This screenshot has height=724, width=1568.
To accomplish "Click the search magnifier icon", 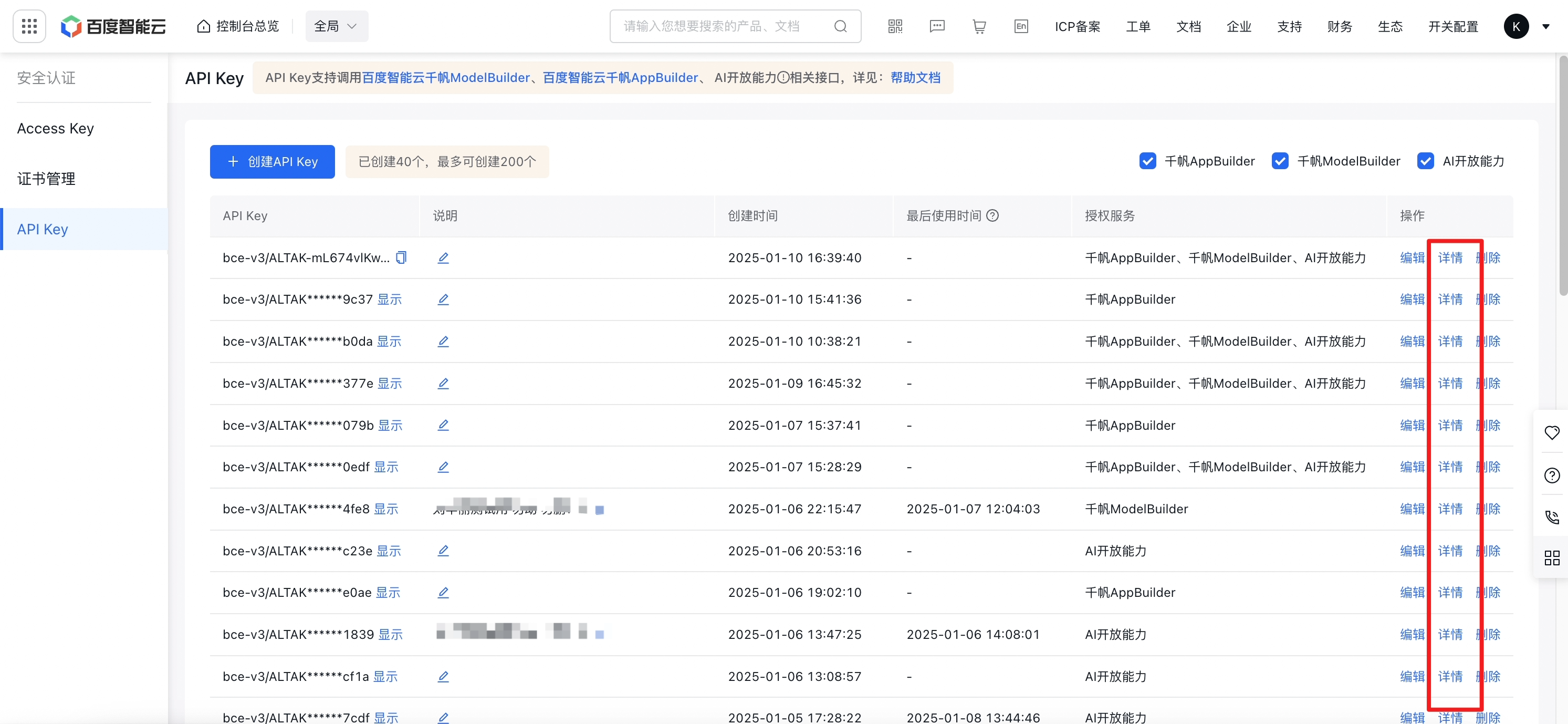I will (x=841, y=26).
